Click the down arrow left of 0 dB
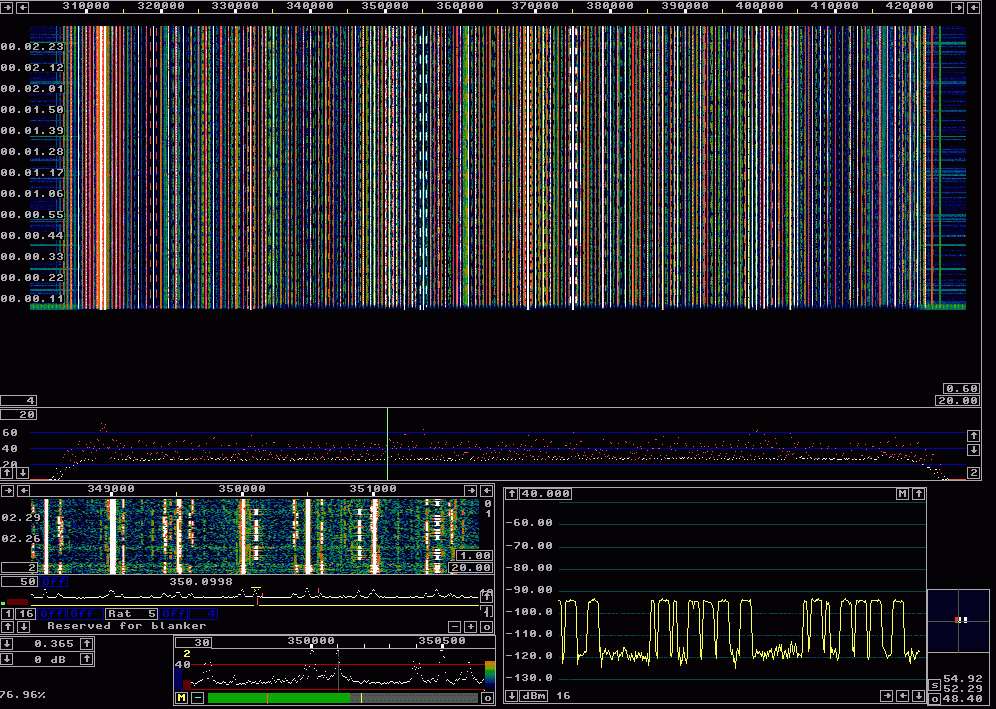This screenshot has width=996, height=709. 7,659
